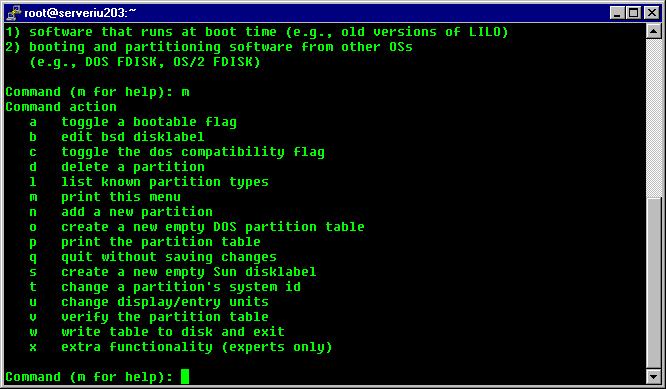The image size is (666, 389).
Task: Click the 'write table to disk and exit' line
Action: tap(157, 332)
